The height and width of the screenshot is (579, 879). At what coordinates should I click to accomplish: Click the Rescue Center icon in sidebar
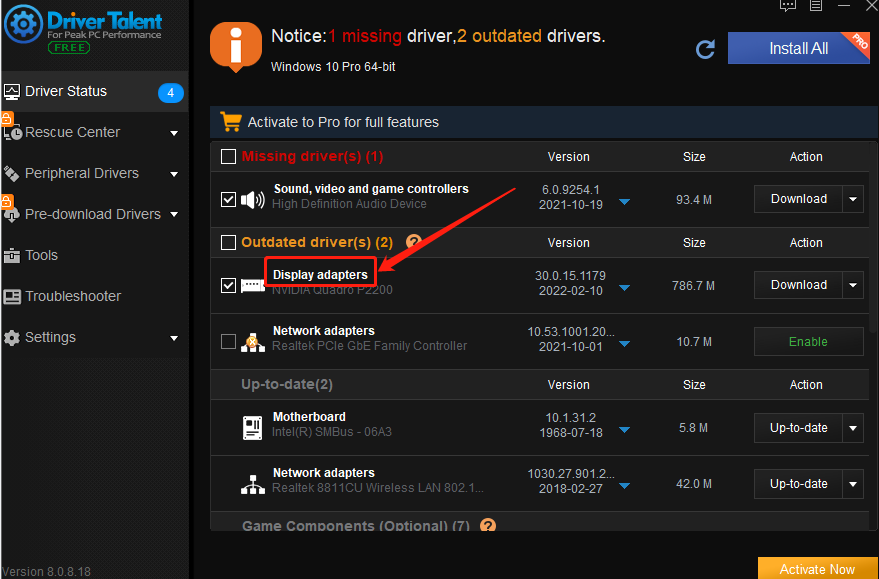(12, 132)
